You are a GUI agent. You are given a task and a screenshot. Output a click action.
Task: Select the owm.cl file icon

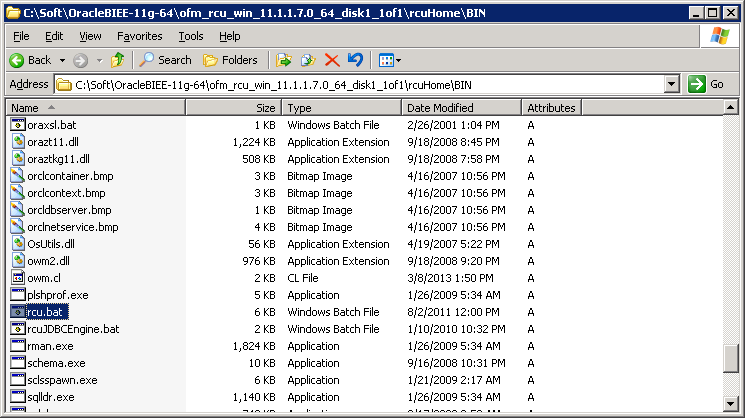[x=18, y=278]
